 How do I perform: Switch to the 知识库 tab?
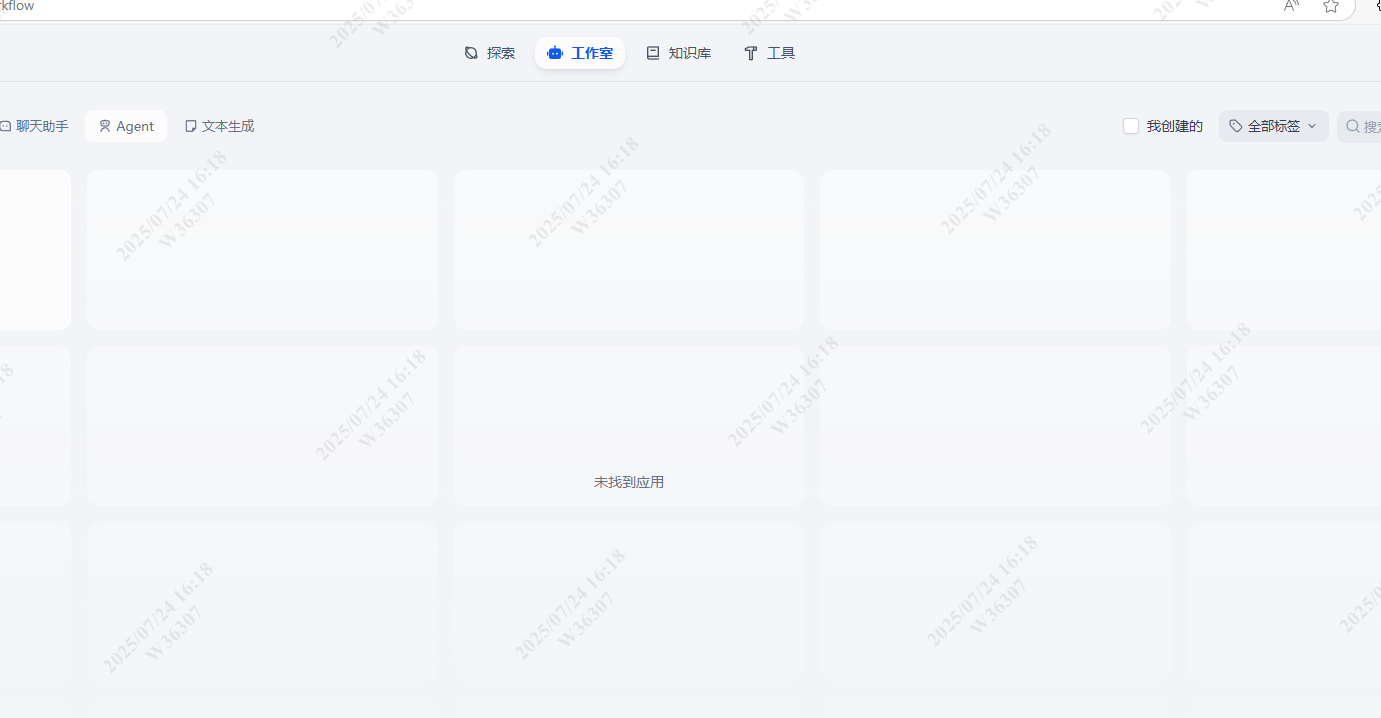point(689,53)
